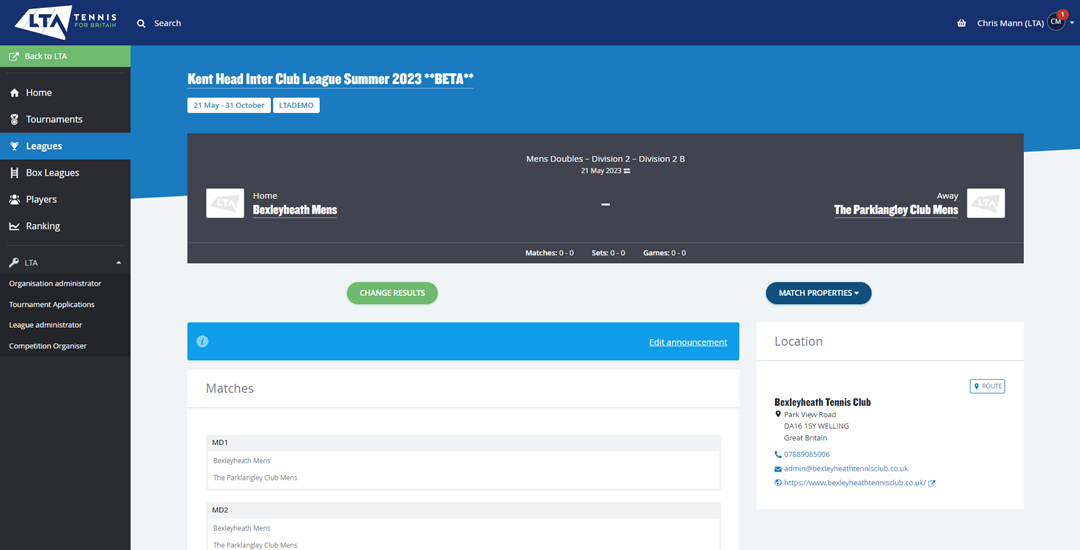Open the shopping basket icon
The height and width of the screenshot is (550, 1080).
(x=961, y=23)
